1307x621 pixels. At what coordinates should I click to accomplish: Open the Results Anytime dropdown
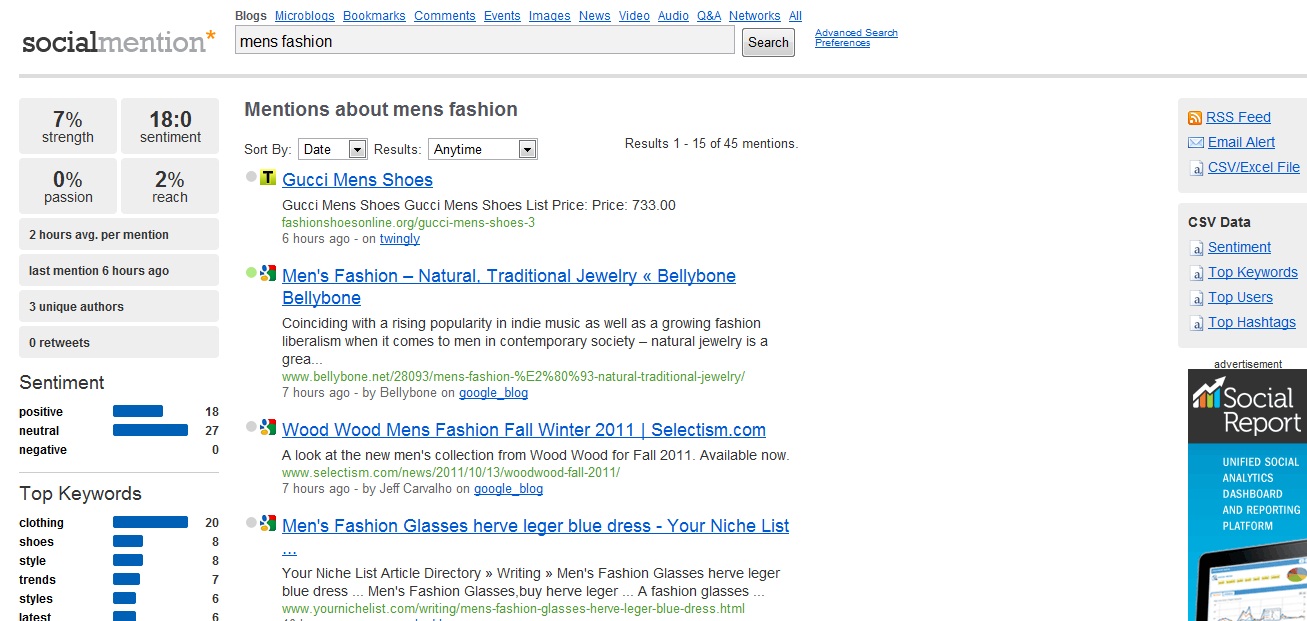pos(483,149)
